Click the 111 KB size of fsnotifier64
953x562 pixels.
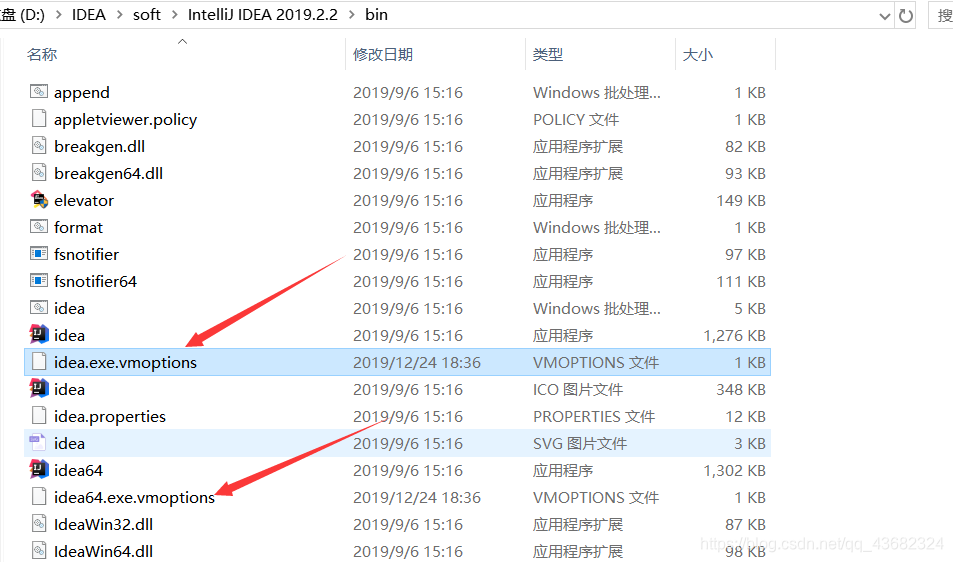coord(741,281)
